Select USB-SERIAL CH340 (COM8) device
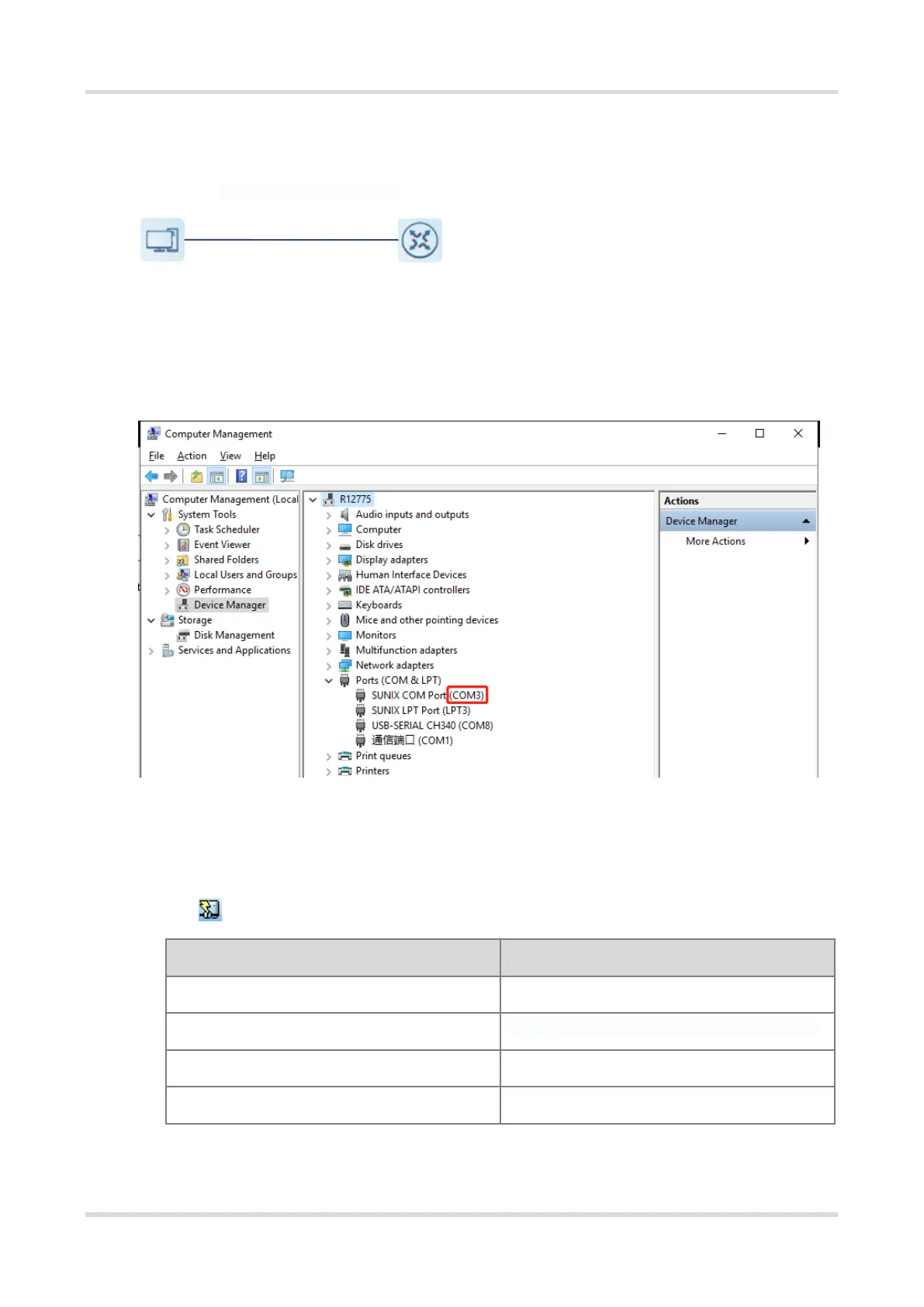This screenshot has width=924, height=1307. pyautogui.click(x=432, y=726)
